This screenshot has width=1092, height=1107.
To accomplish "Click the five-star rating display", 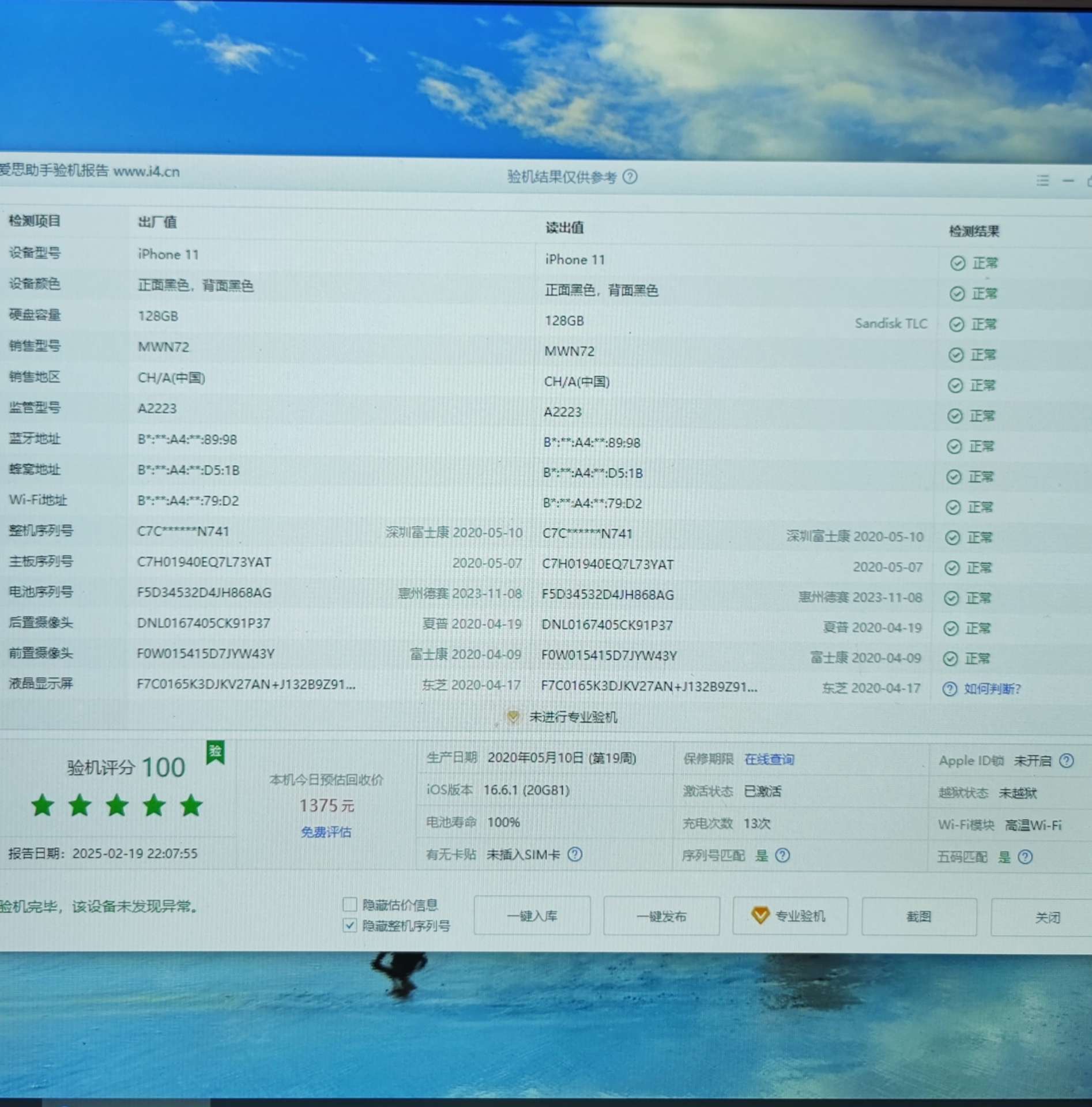I will (117, 805).
